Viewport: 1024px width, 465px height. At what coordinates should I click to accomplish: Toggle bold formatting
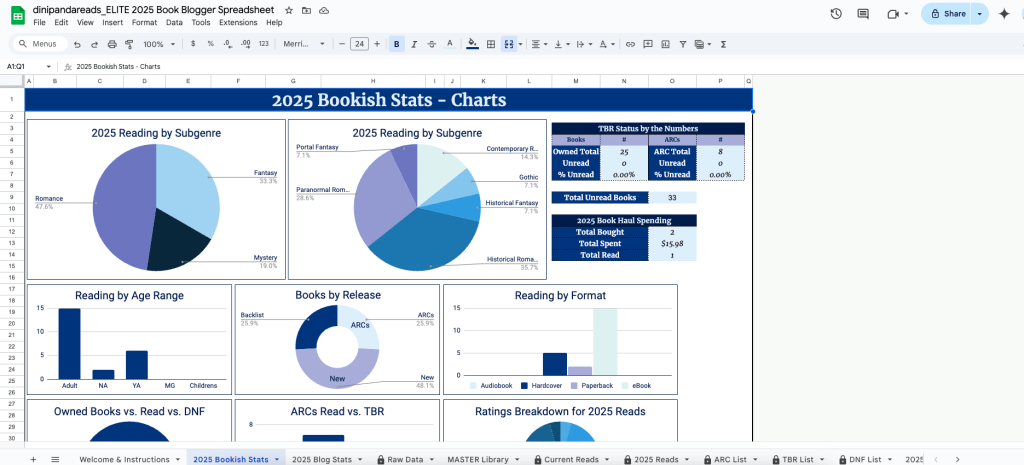click(397, 44)
